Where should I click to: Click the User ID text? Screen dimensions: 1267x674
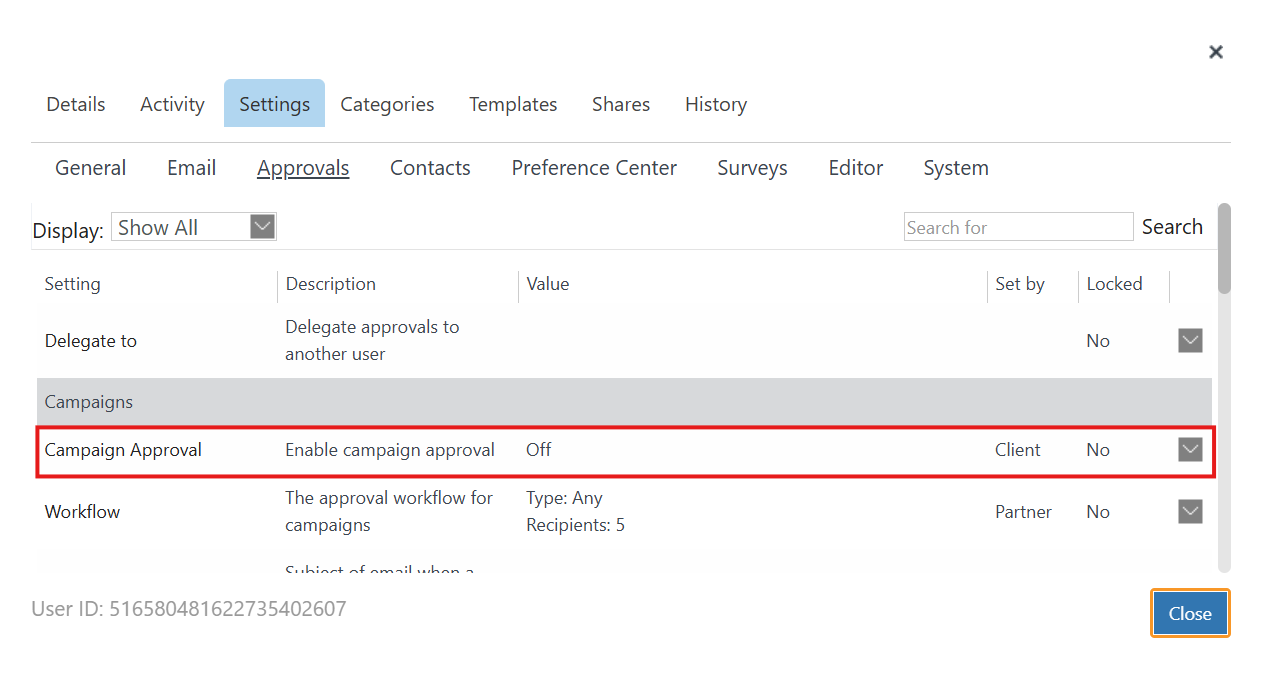point(189,608)
